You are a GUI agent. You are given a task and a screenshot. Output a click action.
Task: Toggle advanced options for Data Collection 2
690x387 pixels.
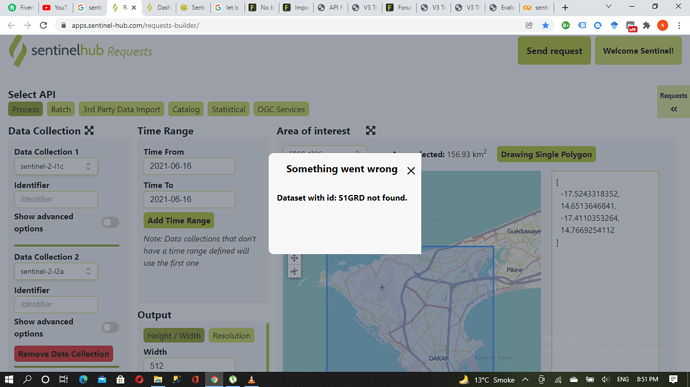110,328
